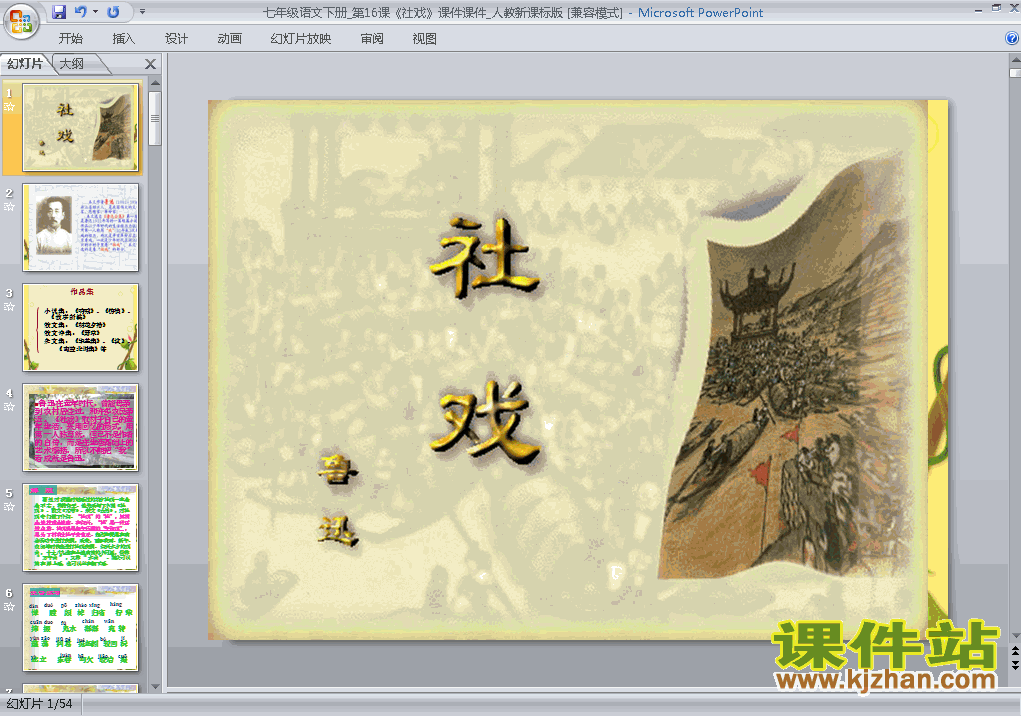
Task: Select the 鲁 author character on slide
Action: point(337,470)
